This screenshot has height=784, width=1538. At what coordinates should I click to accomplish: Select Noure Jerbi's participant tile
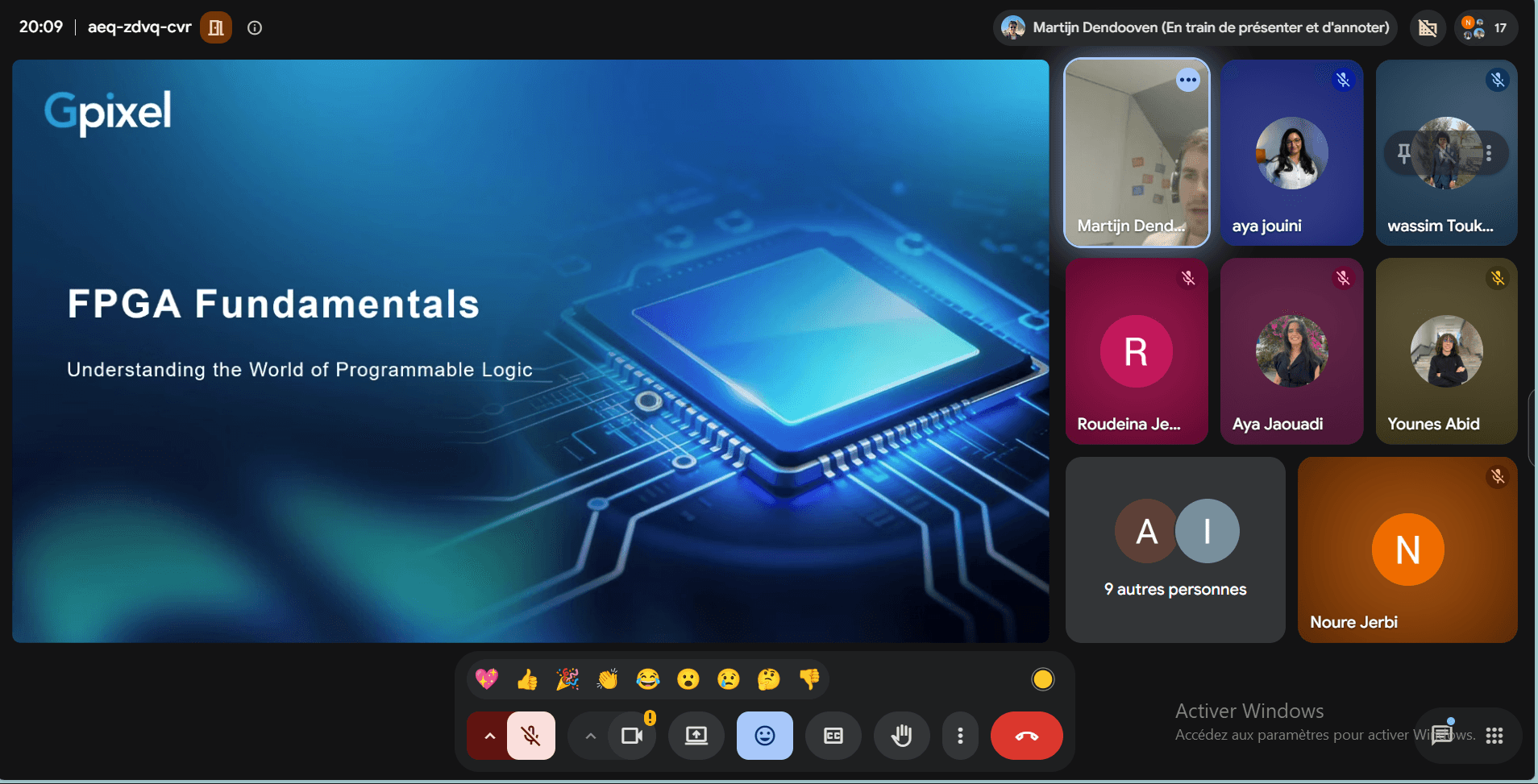pos(1407,550)
